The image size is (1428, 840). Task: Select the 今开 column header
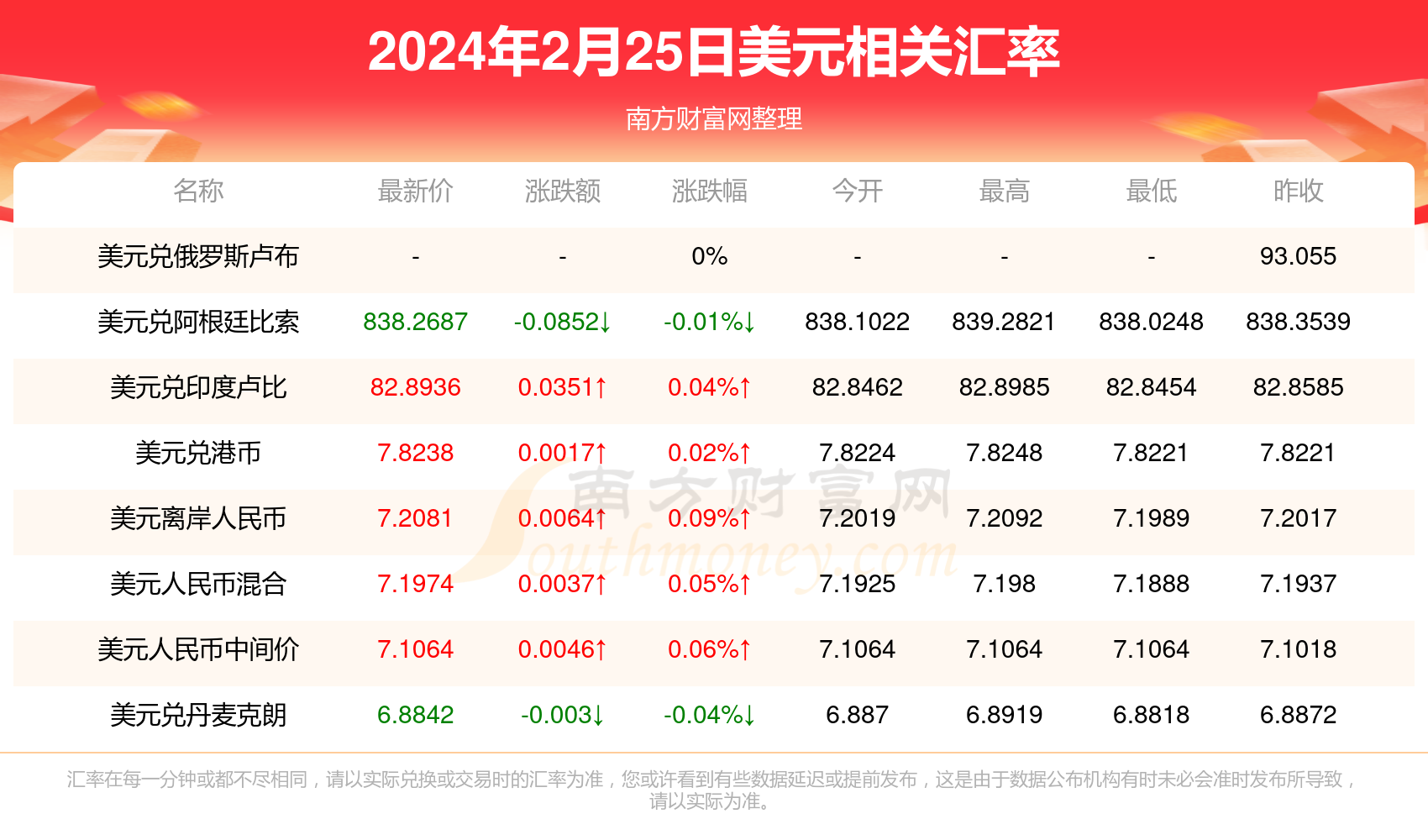pyautogui.click(x=858, y=192)
